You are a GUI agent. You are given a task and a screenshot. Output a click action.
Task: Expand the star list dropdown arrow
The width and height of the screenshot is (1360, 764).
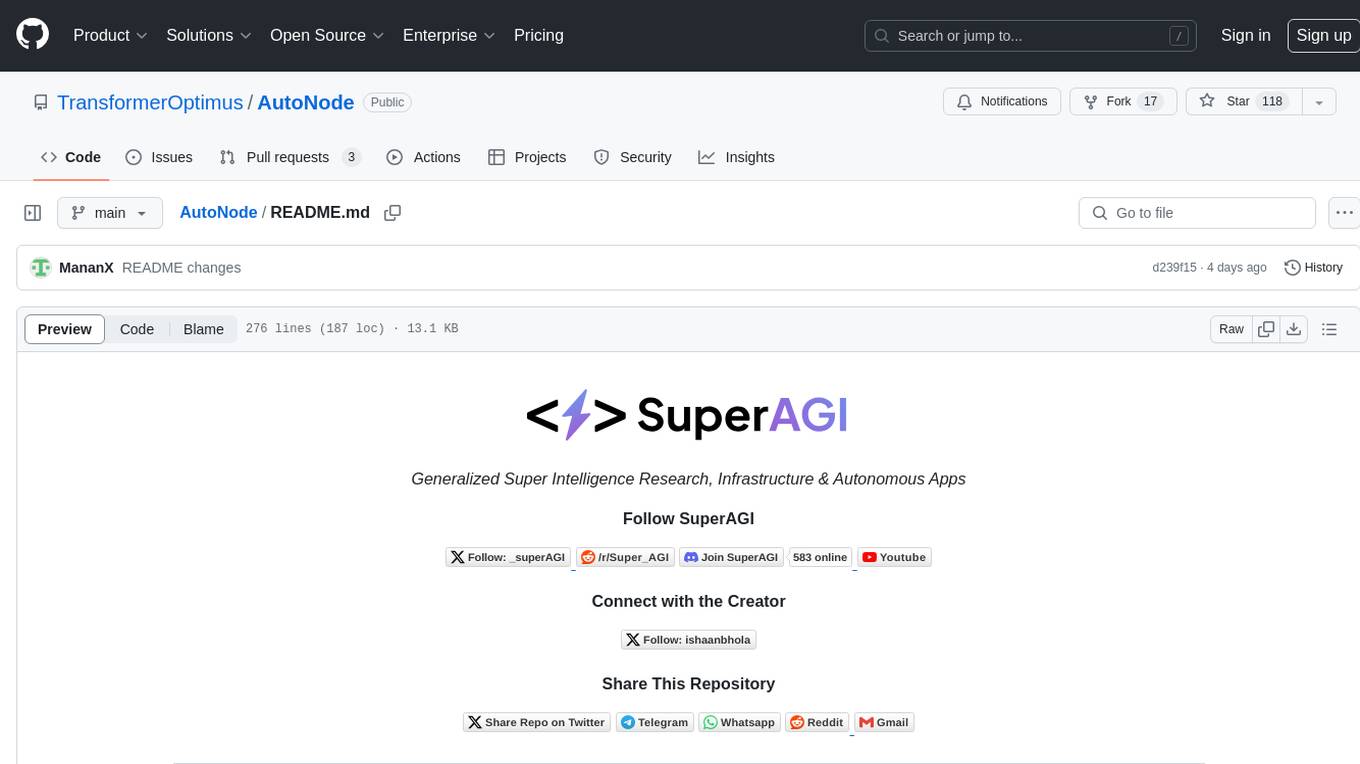pyautogui.click(x=1319, y=102)
